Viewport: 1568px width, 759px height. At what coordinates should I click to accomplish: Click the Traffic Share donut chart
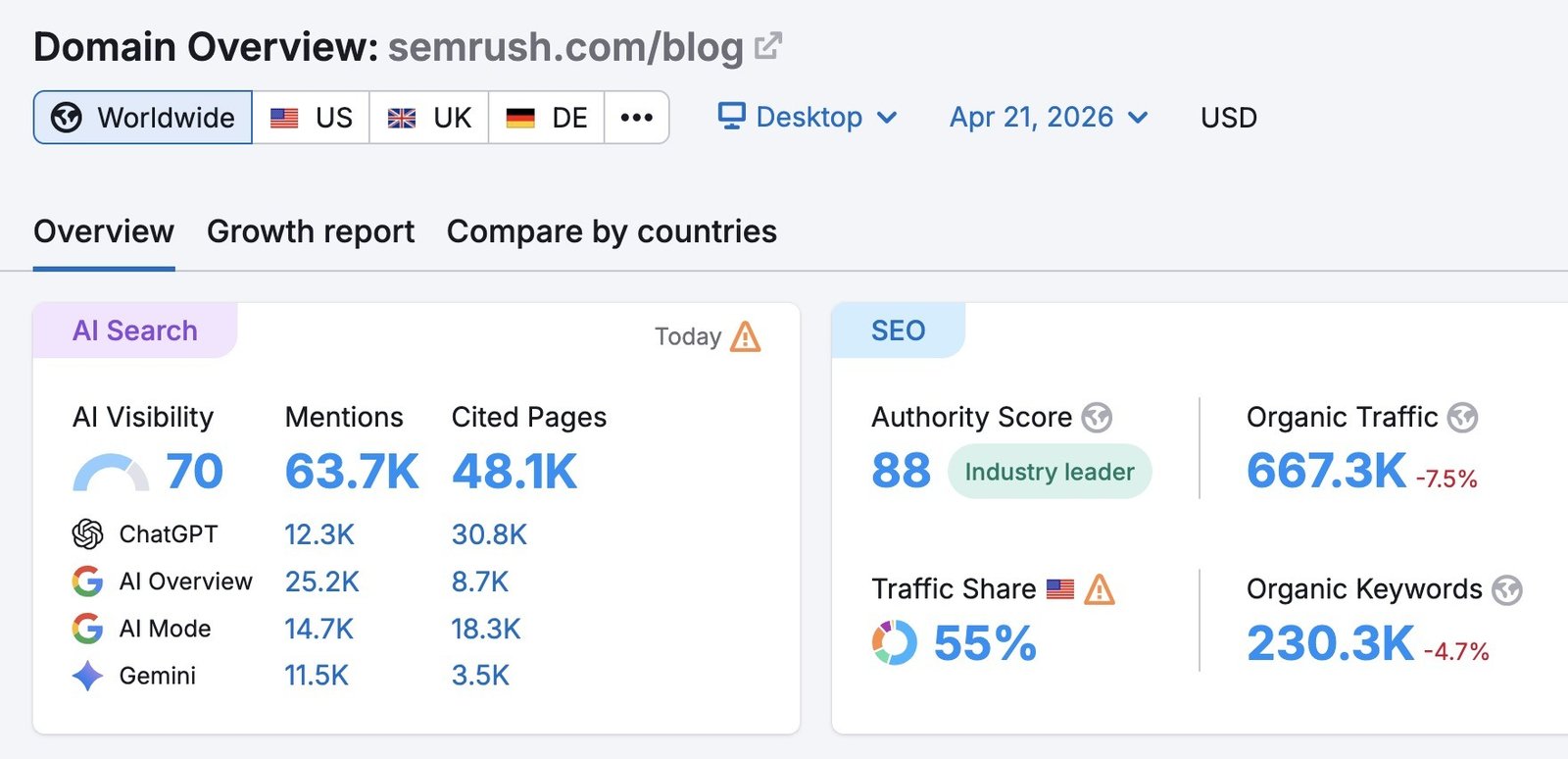[x=895, y=643]
